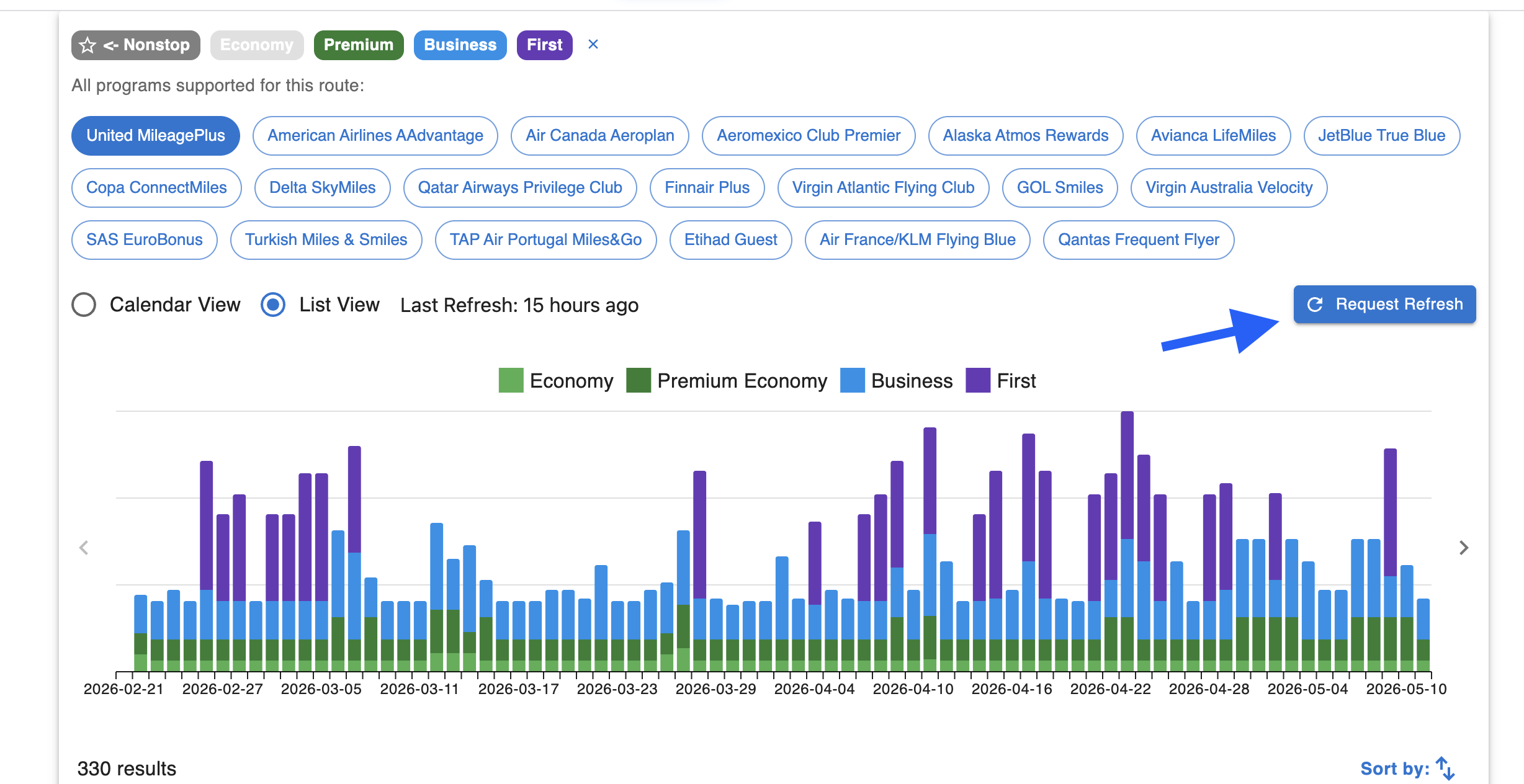
Task: Open the Sort by arrows icon
Action: (x=1445, y=768)
